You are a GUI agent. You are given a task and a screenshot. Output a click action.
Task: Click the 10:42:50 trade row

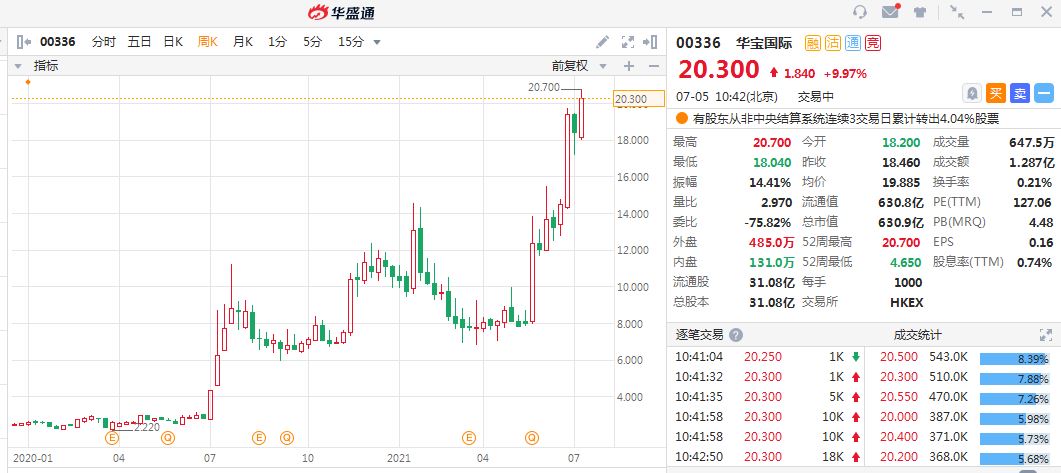(x=768, y=457)
